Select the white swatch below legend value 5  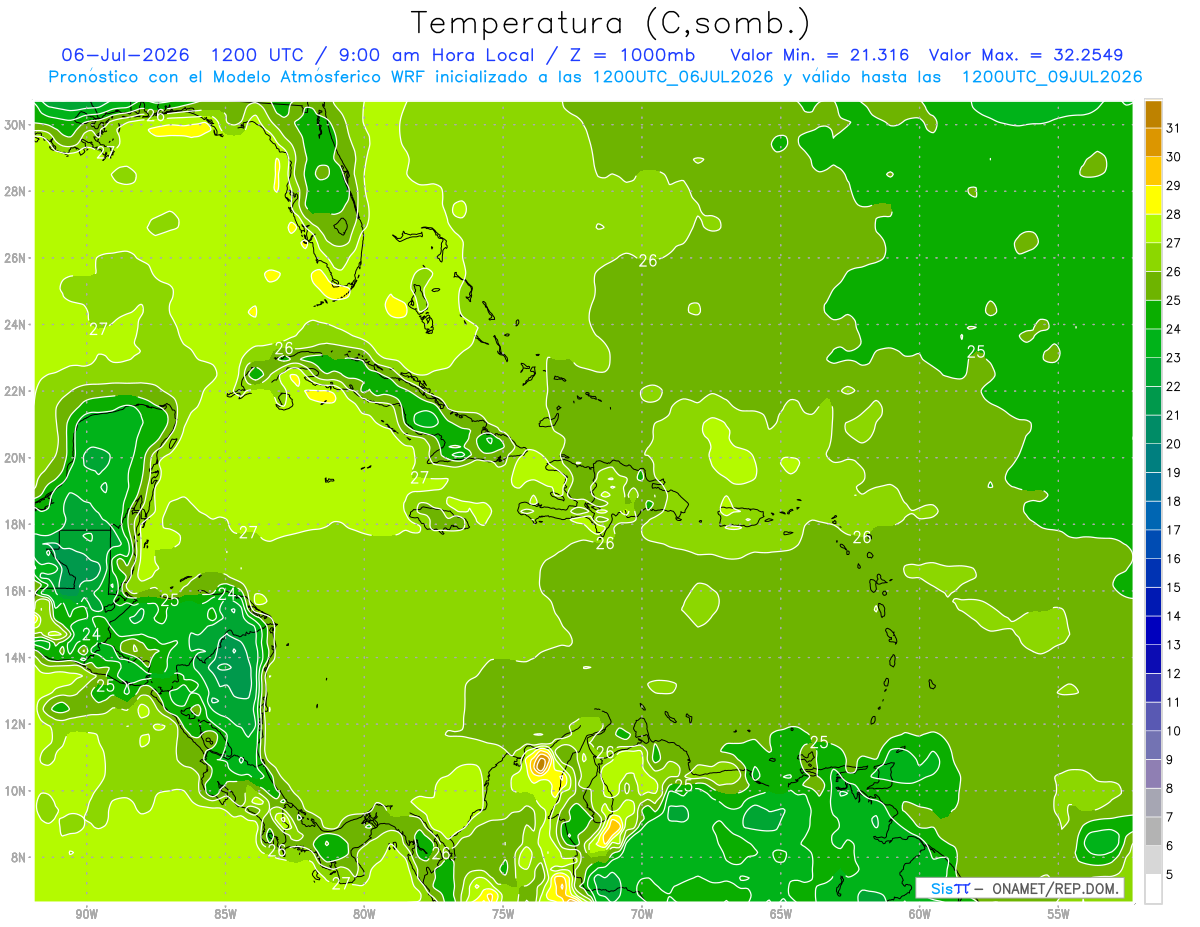click(x=1153, y=889)
